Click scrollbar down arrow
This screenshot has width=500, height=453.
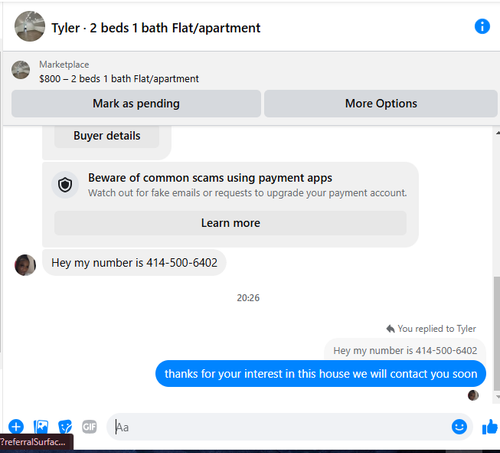click(x=497, y=397)
